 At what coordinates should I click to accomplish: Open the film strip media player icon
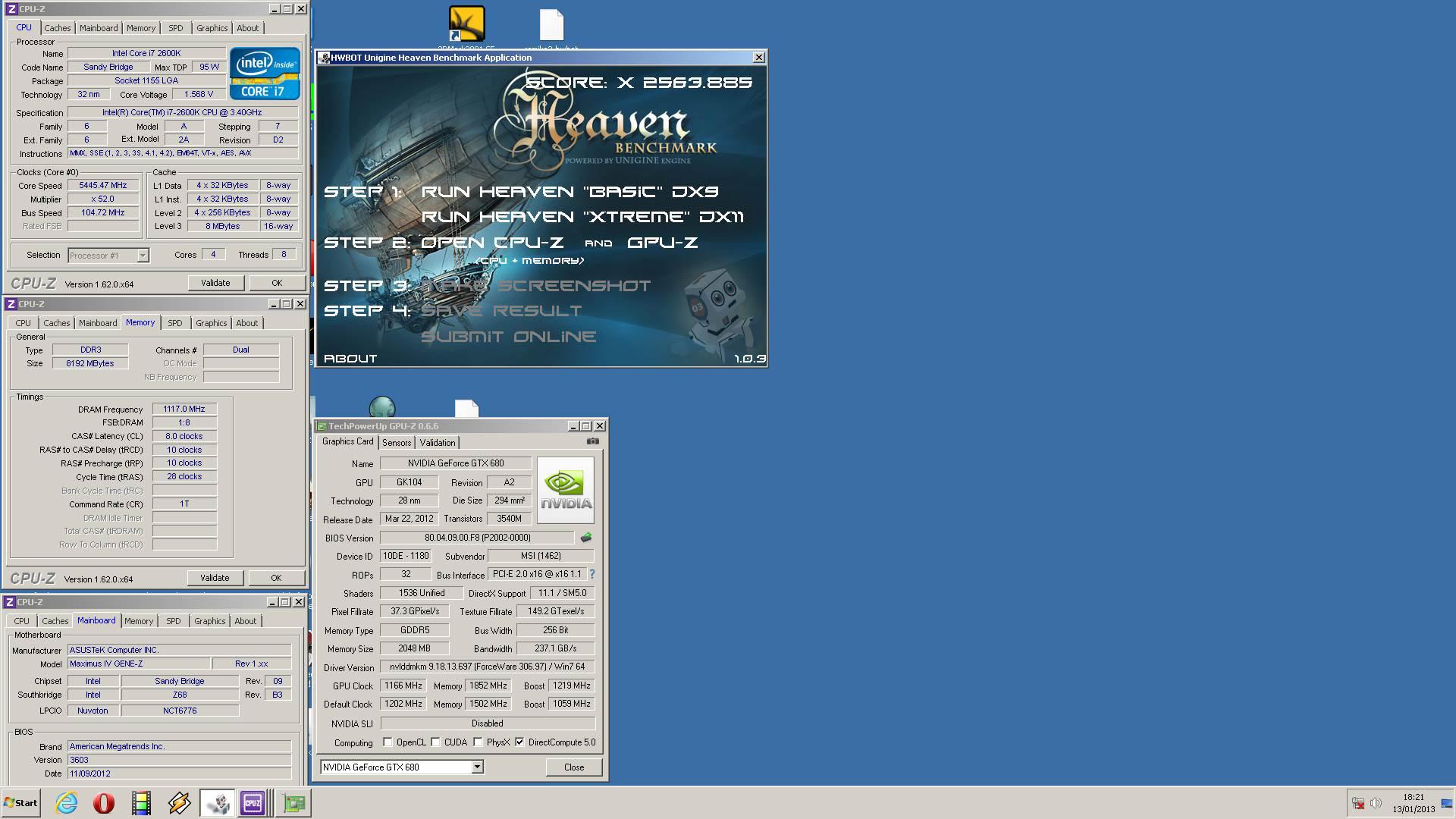tap(141, 802)
